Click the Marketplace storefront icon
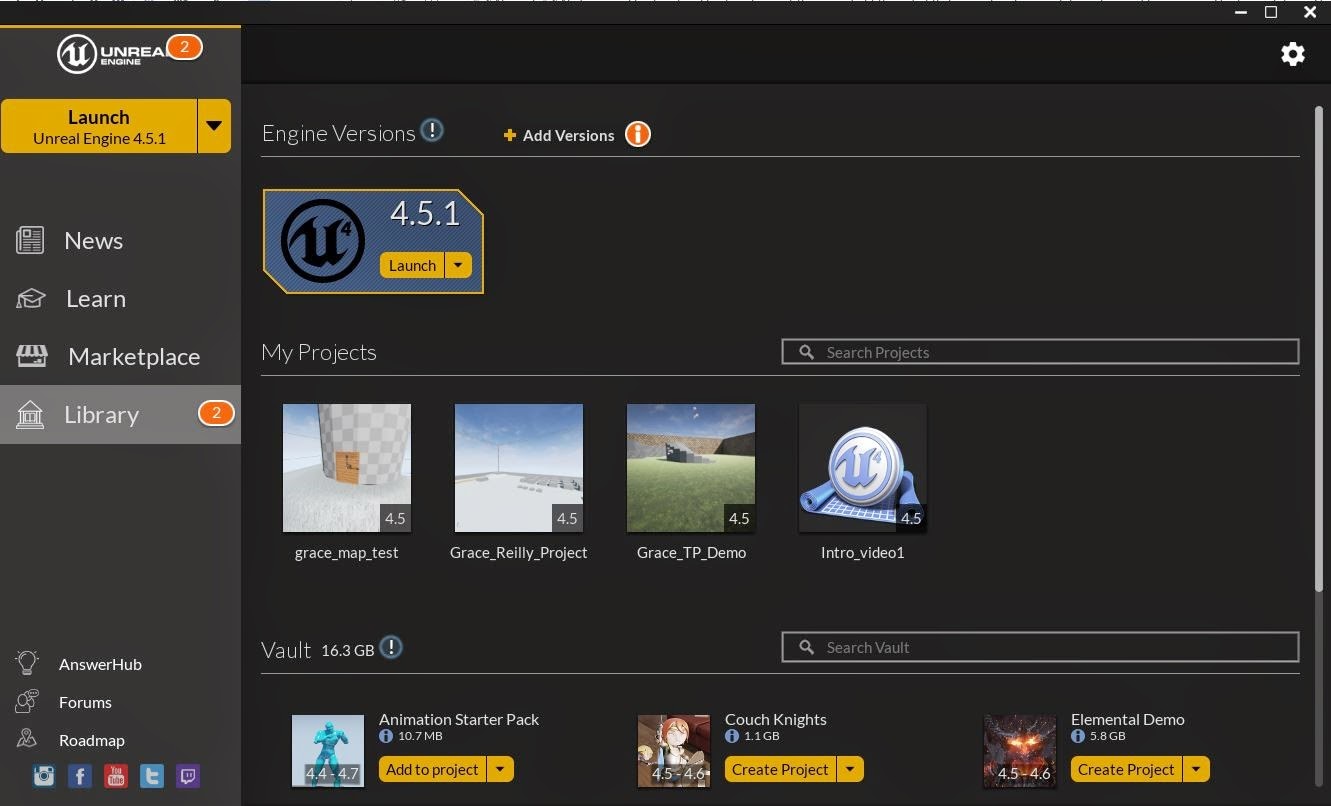Screen dimensions: 1331x806 click(x=32, y=356)
